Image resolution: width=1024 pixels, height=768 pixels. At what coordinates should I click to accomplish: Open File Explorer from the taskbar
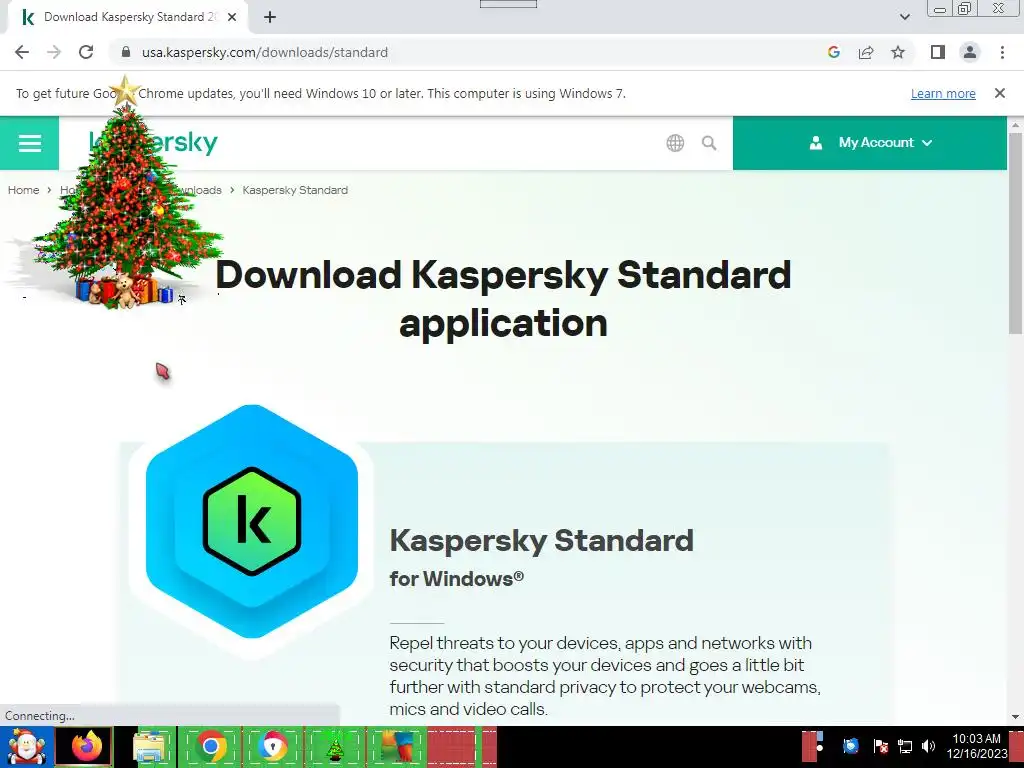click(x=150, y=746)
